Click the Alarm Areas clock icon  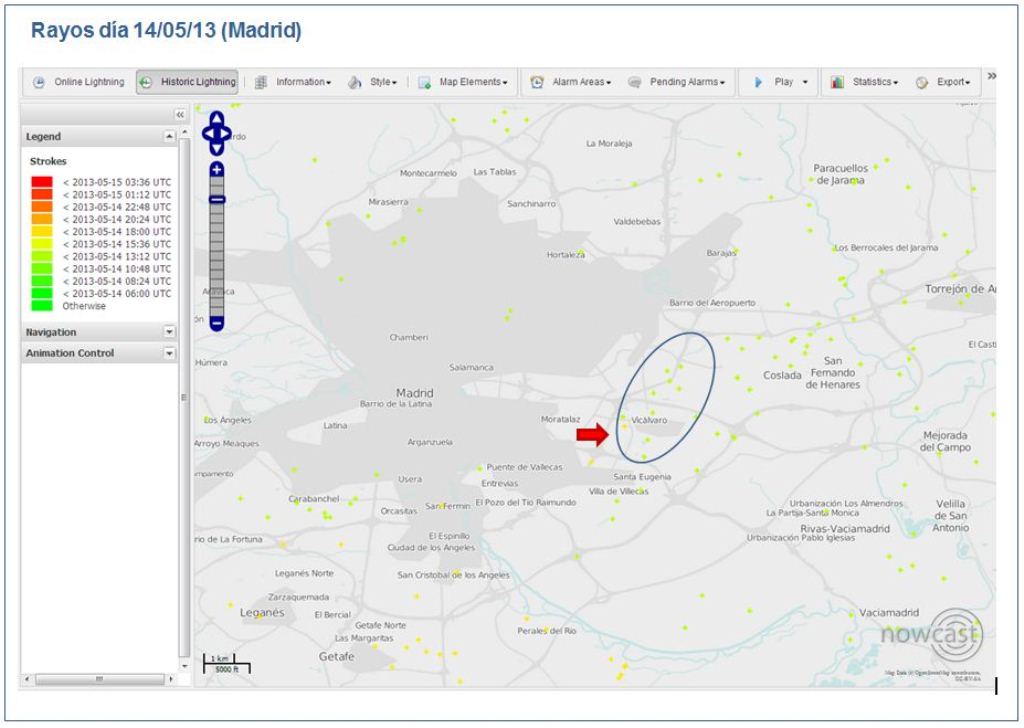[x=537, y=82]
